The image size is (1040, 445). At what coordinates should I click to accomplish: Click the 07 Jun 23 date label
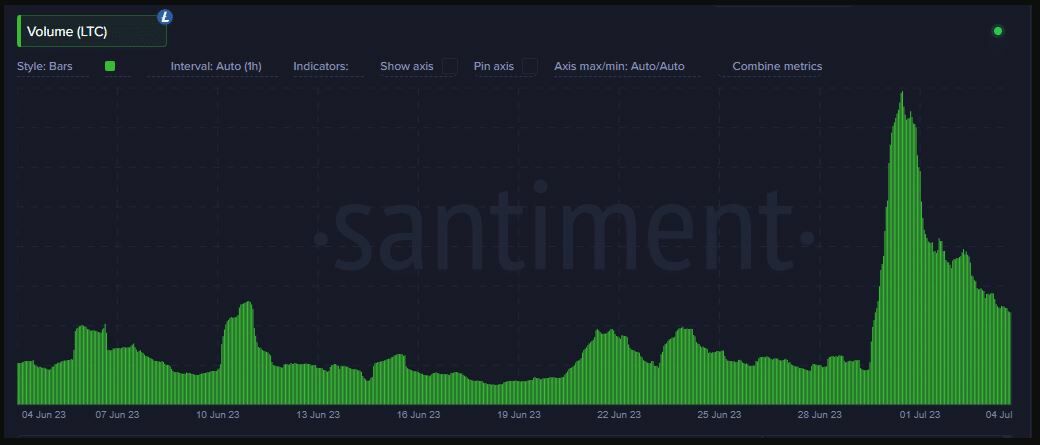[x=117, y=415]
